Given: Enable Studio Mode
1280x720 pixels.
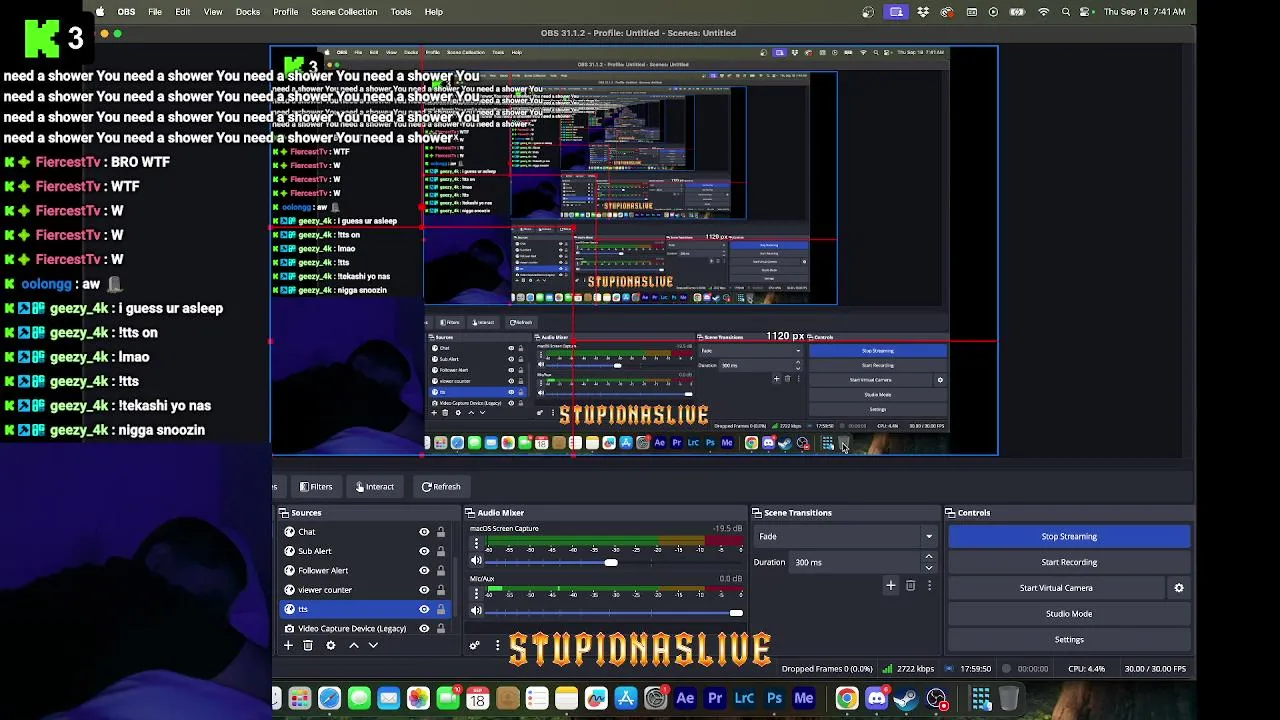Looking at the screenshot, I should [x=1069, y=614].
